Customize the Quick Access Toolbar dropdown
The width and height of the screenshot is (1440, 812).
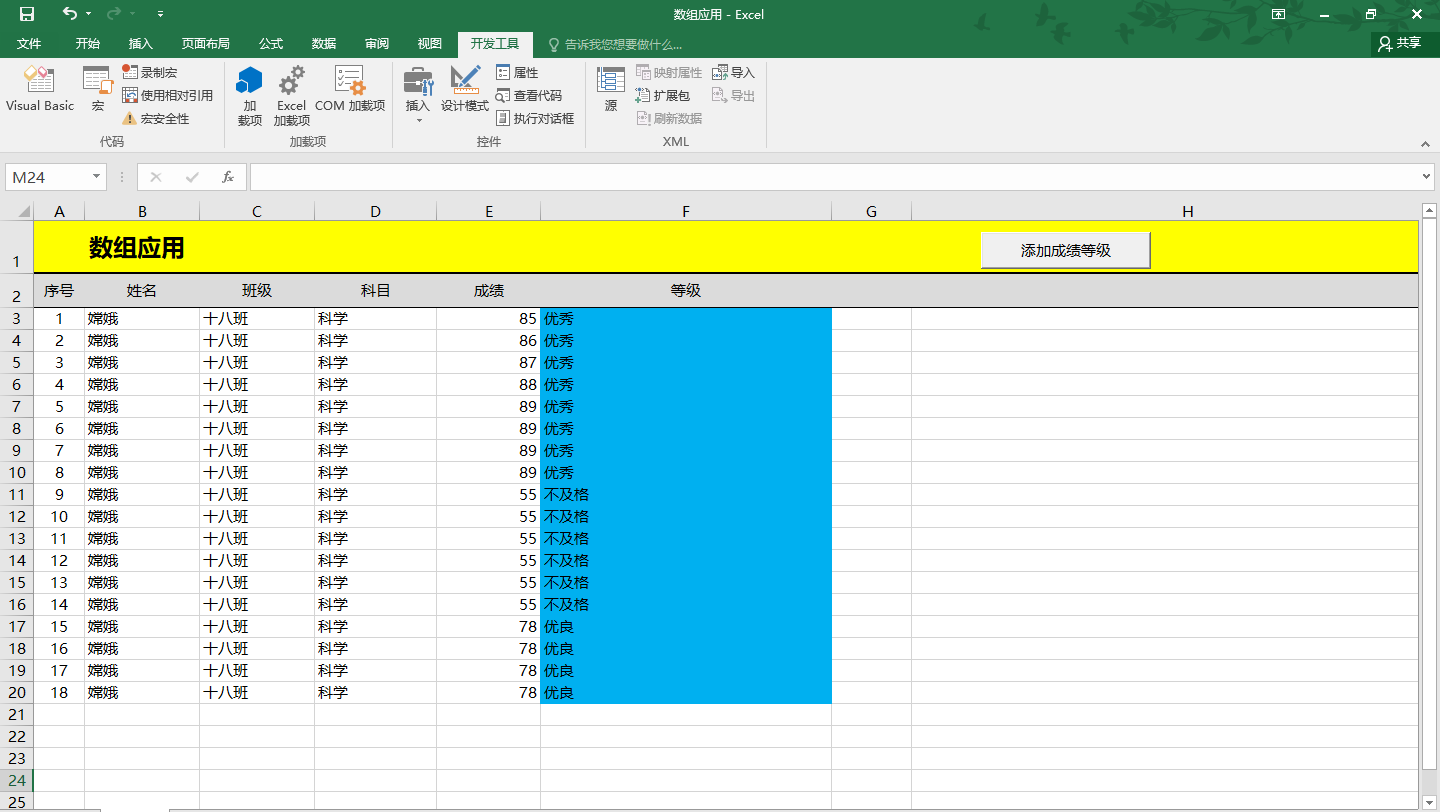click(x=161, y=14)
